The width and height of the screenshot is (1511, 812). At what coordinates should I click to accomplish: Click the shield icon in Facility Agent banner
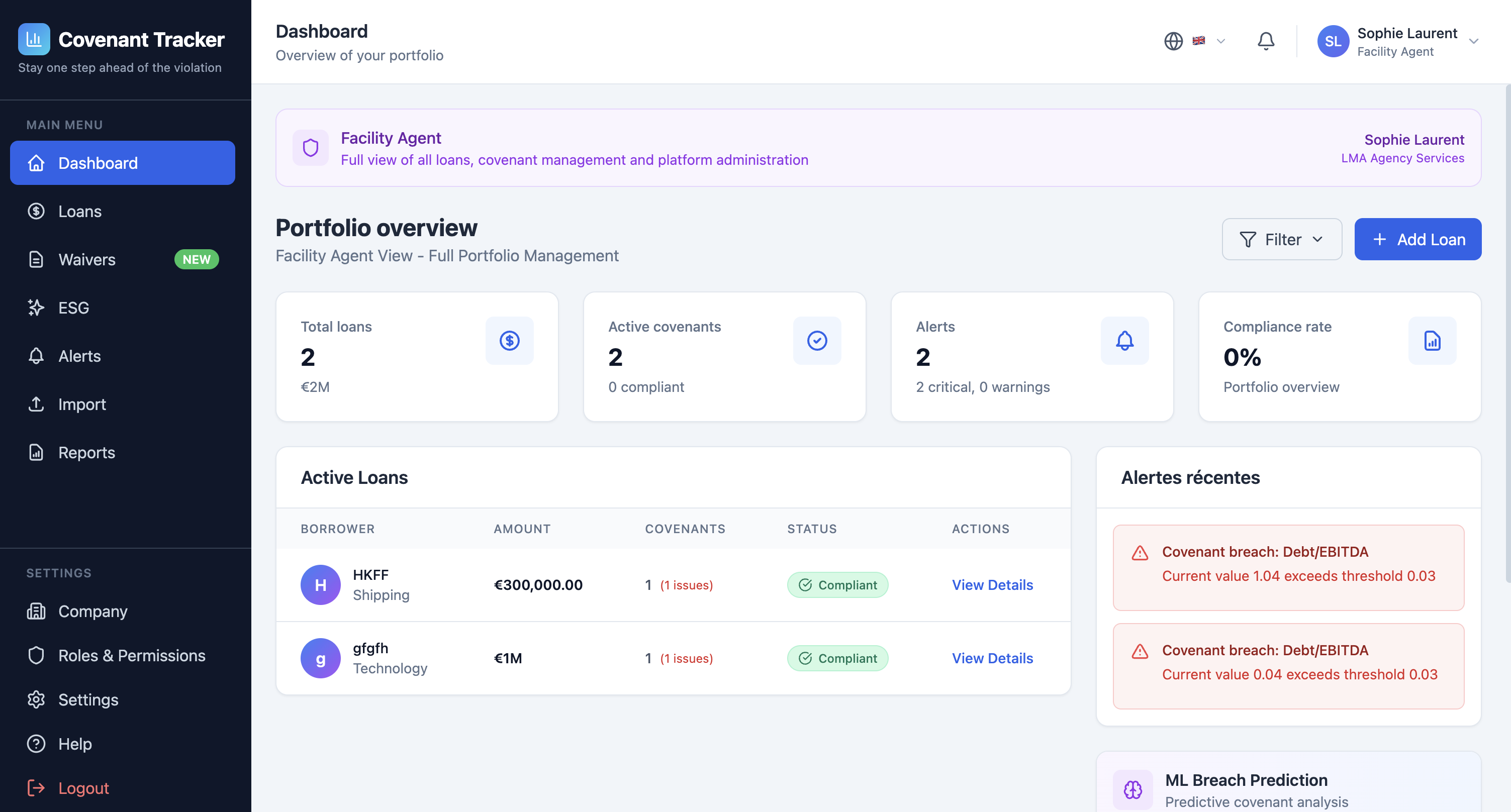point(310,148)
